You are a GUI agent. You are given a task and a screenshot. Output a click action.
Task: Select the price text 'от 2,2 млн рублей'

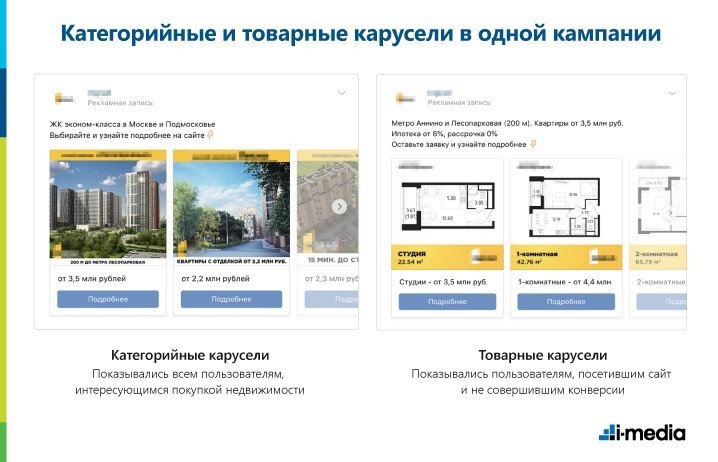click(x=215, y=278)
